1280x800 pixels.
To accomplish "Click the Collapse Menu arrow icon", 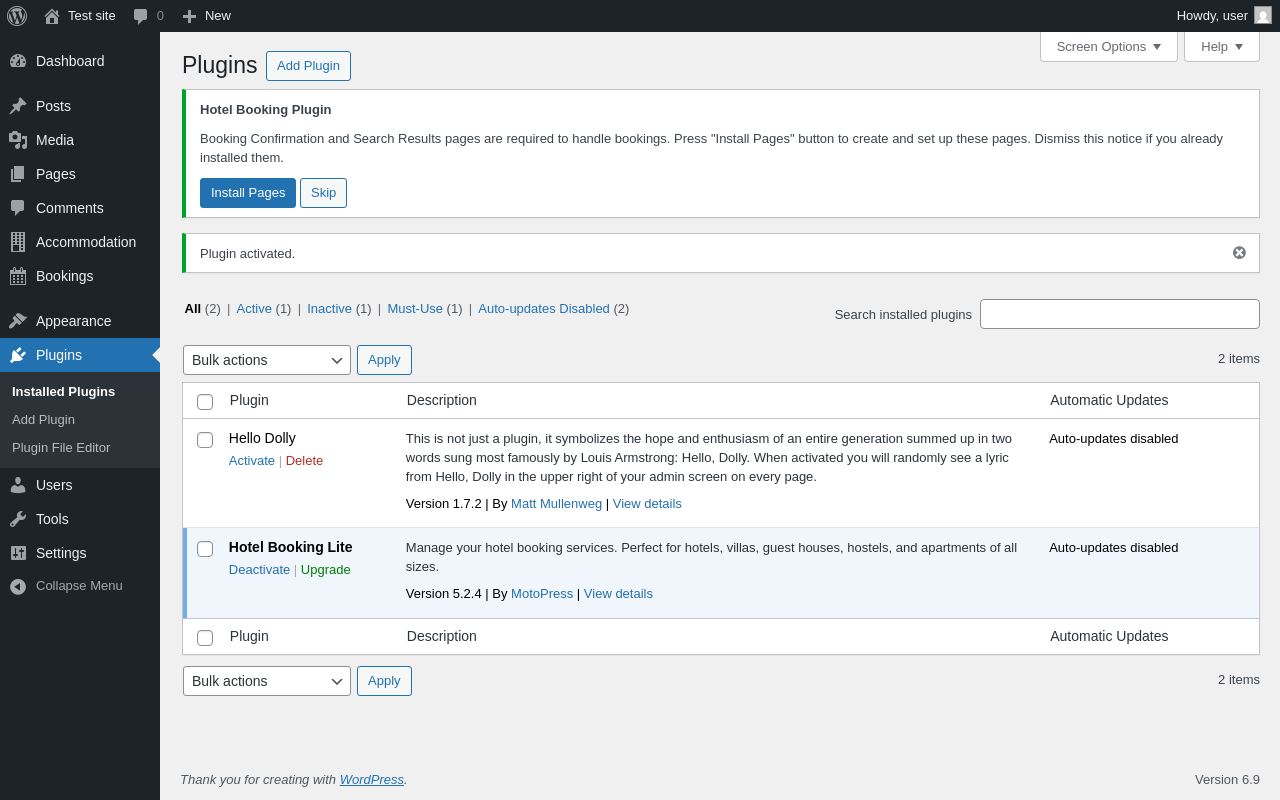I will point(18,586).
